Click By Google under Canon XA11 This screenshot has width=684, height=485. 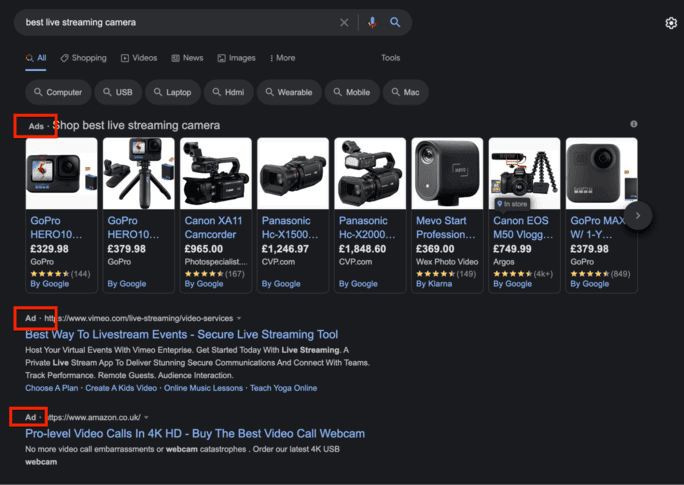click(204, 284)
